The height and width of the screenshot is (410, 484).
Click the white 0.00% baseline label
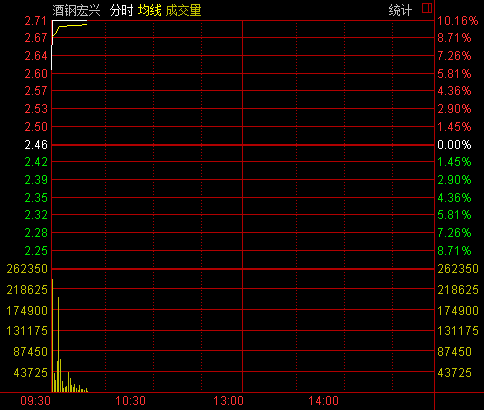tap(454, 145)
